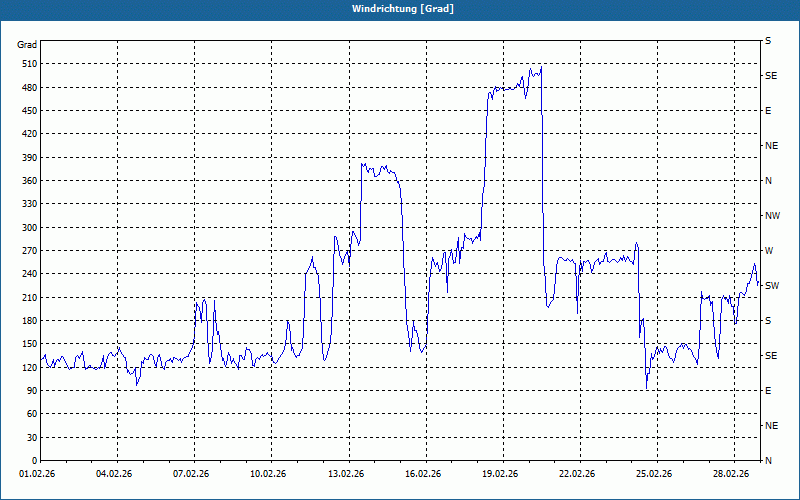Select the date label 10.02.26
800x500 pixels.
268,474
